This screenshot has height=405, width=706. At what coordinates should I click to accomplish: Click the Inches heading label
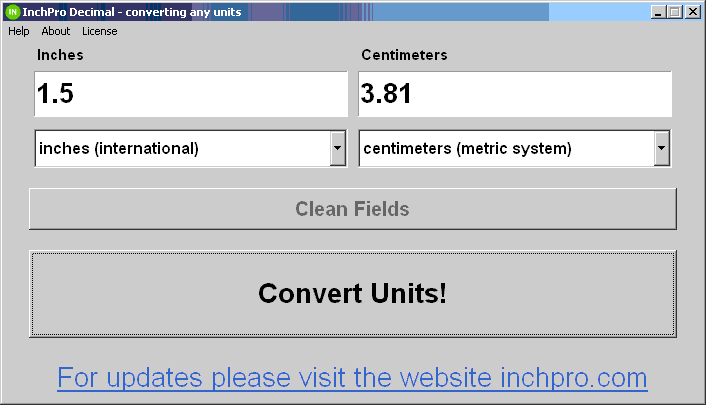[60, 55]
